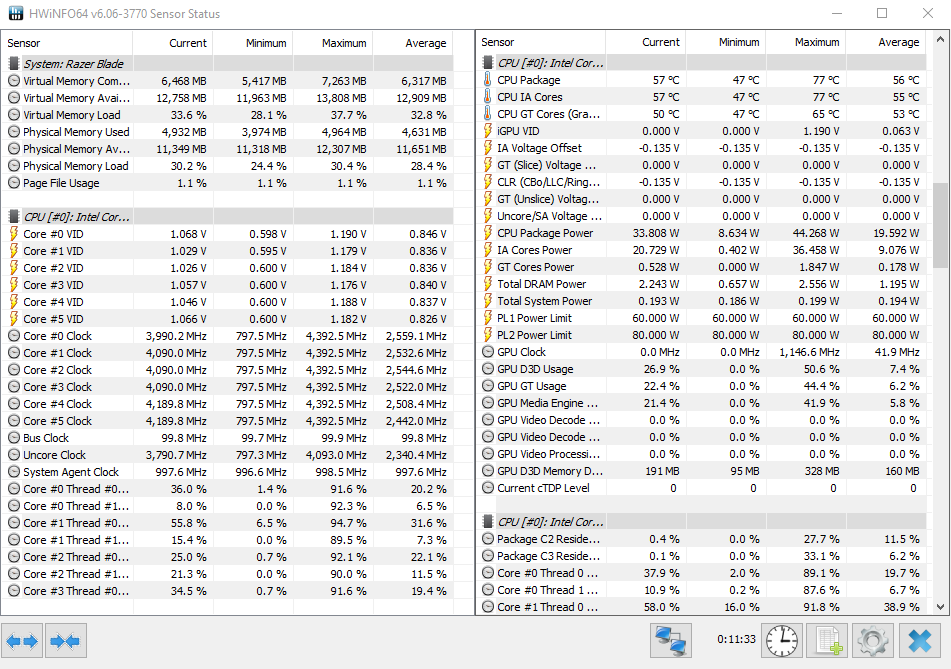
Task: Click the Core #5 VID lightning icon
Action: pos(14,319)
